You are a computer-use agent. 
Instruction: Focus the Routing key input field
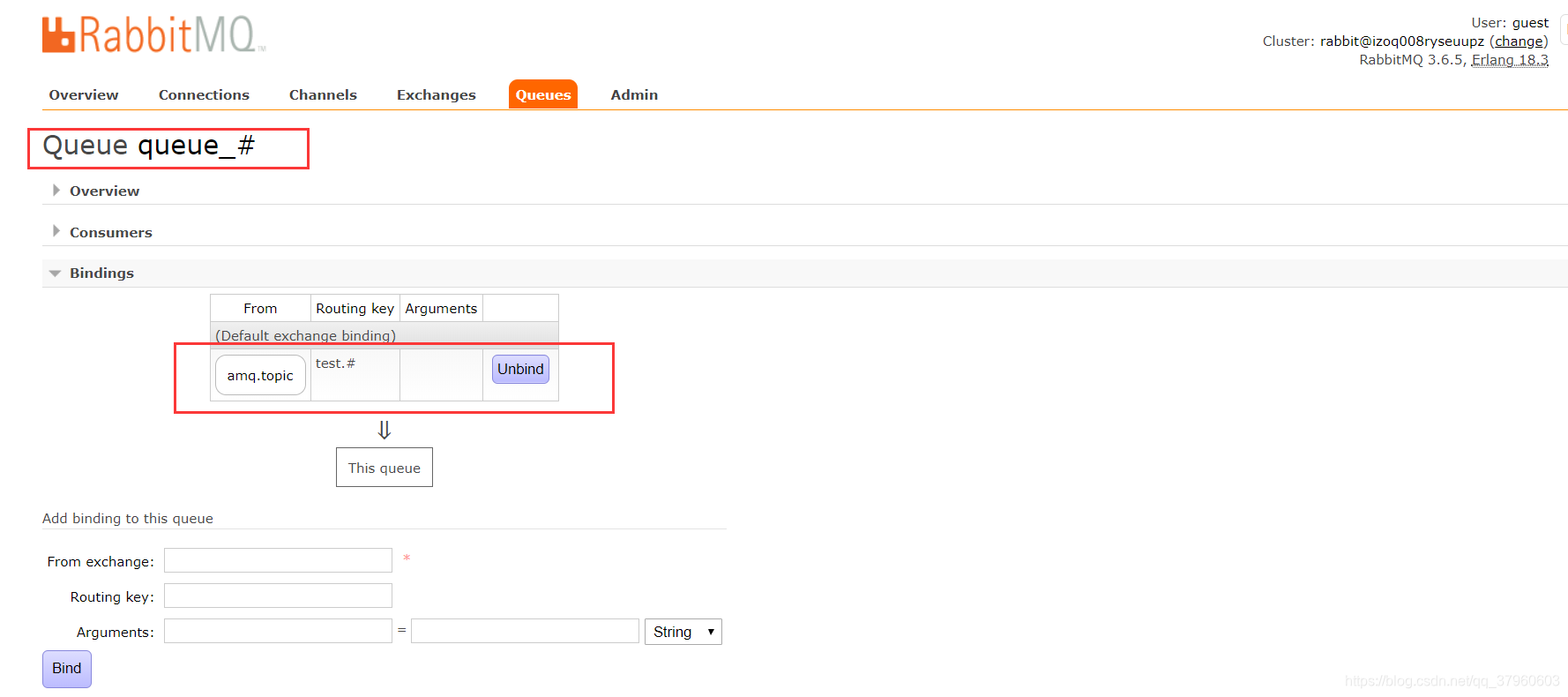coord(278,596)
